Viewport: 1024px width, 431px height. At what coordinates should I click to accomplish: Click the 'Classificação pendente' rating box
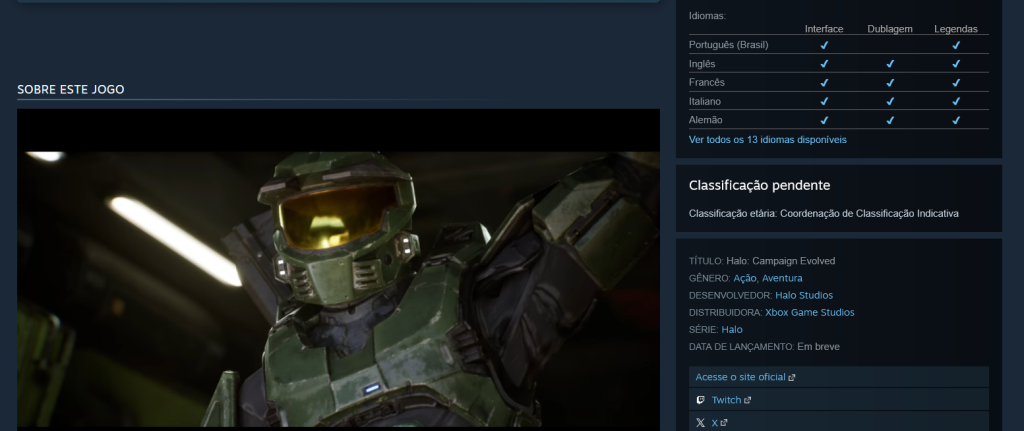(x=838, y=198)
